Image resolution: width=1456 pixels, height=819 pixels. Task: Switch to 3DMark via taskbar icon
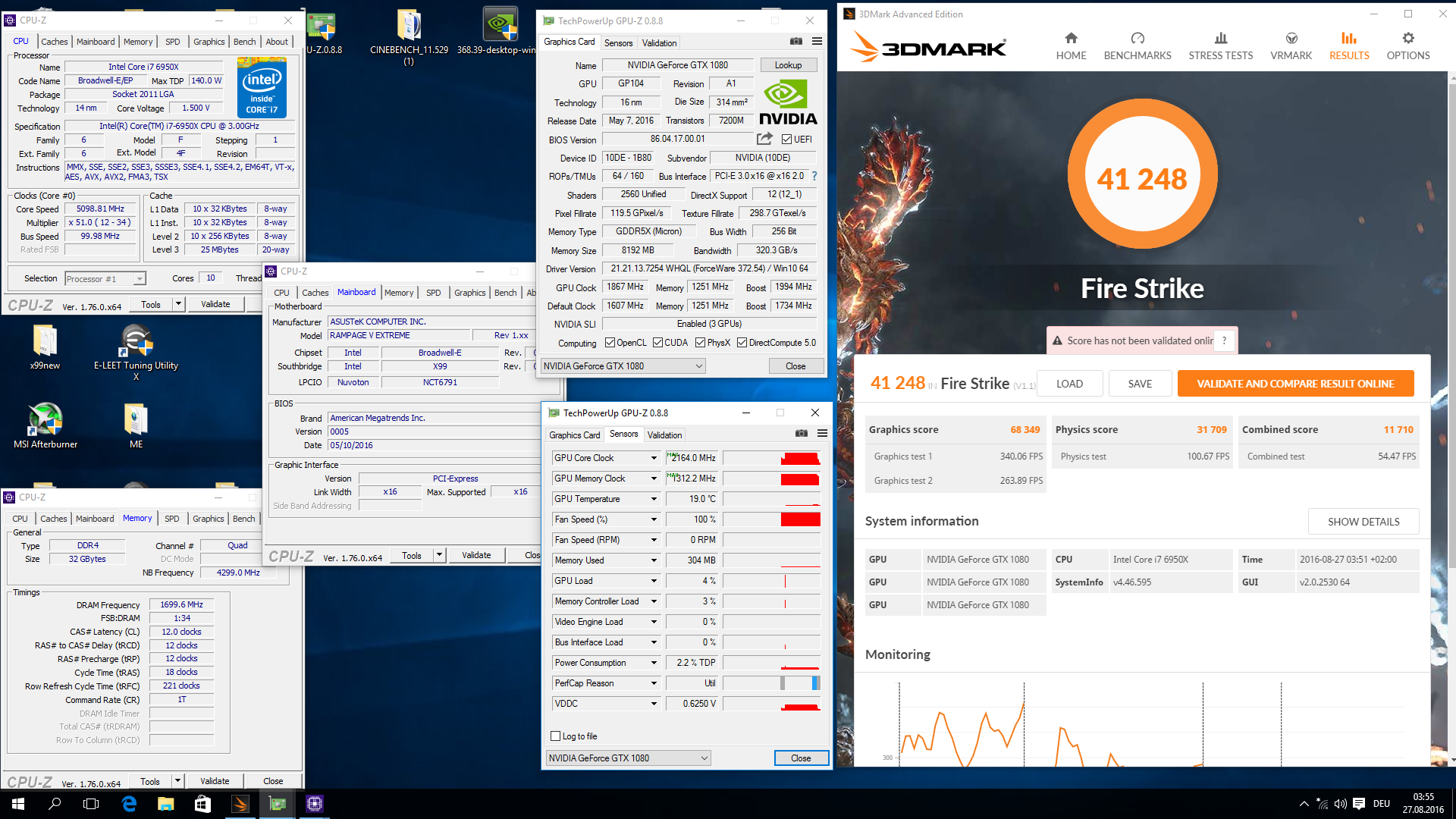240,804
